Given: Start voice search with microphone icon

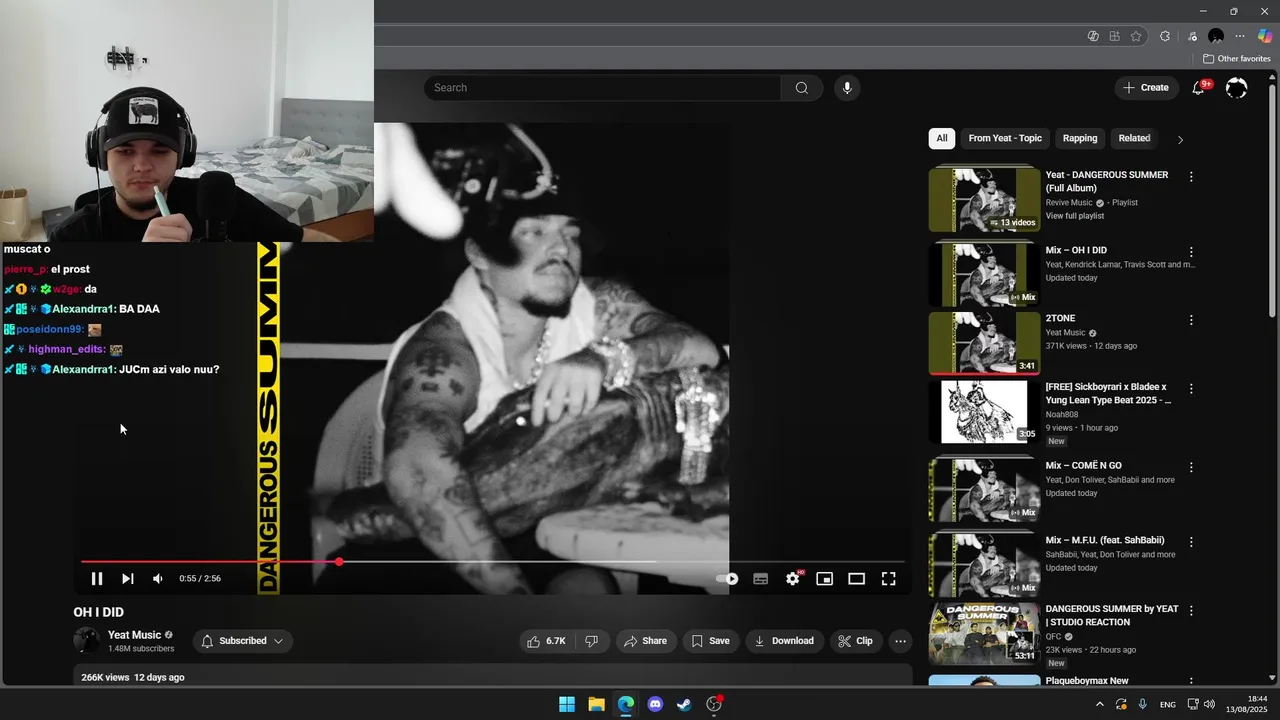Looking at the screenshot, I should (x=847, y=88).
